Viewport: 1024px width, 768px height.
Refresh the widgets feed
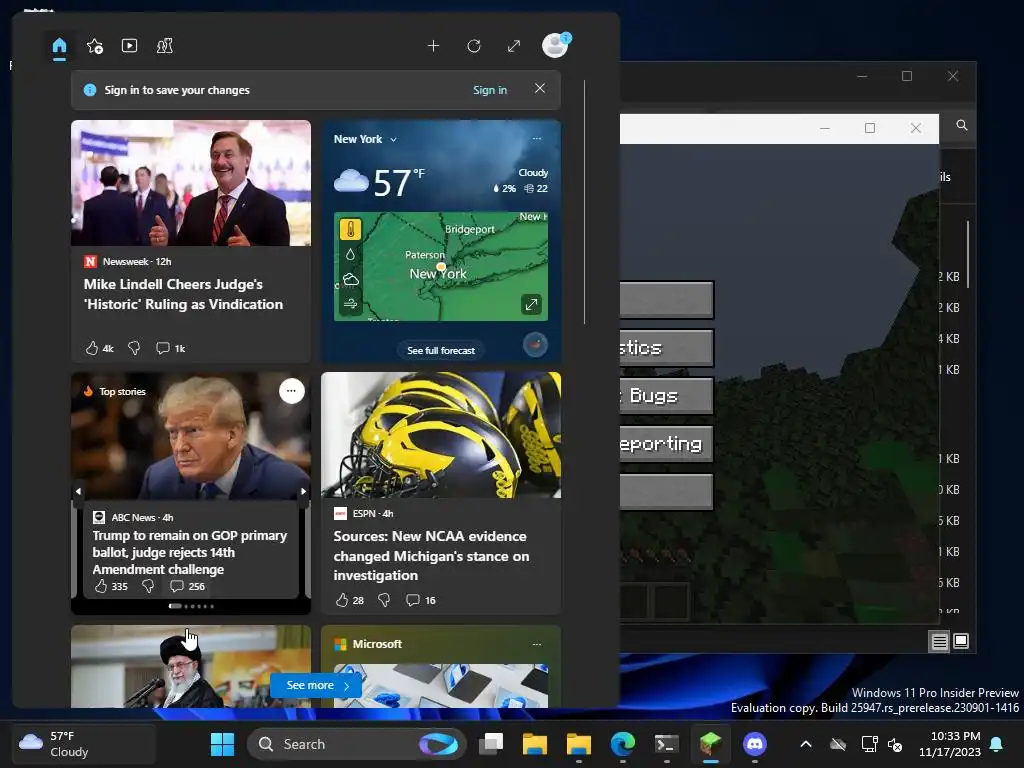click(474, 46)
